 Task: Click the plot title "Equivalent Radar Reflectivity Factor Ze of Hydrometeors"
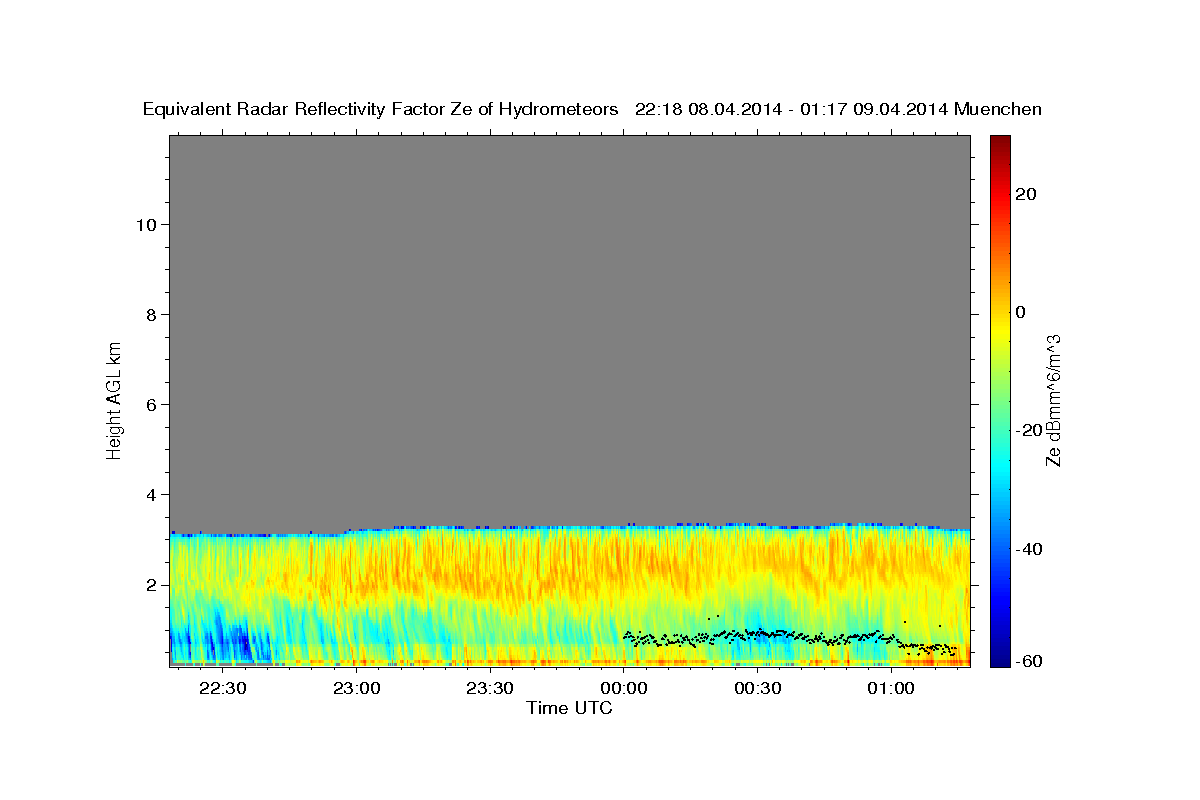pyautogui.click(x=380, y=109)
